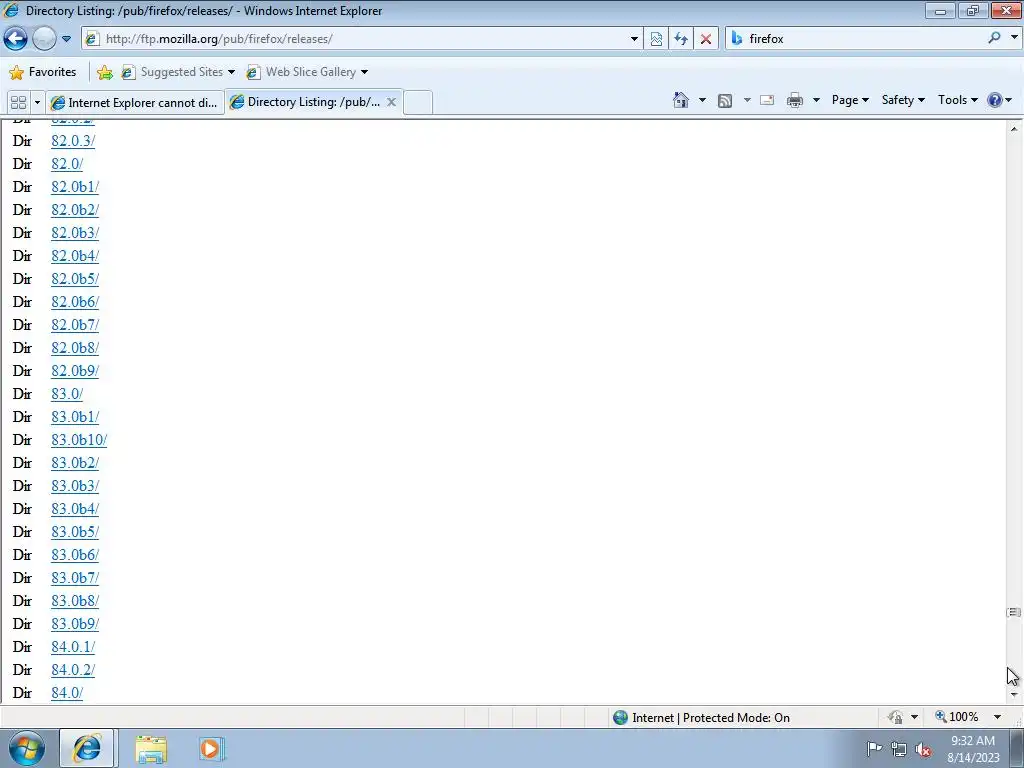Click the zoom level 100% button

coord(957,717)
